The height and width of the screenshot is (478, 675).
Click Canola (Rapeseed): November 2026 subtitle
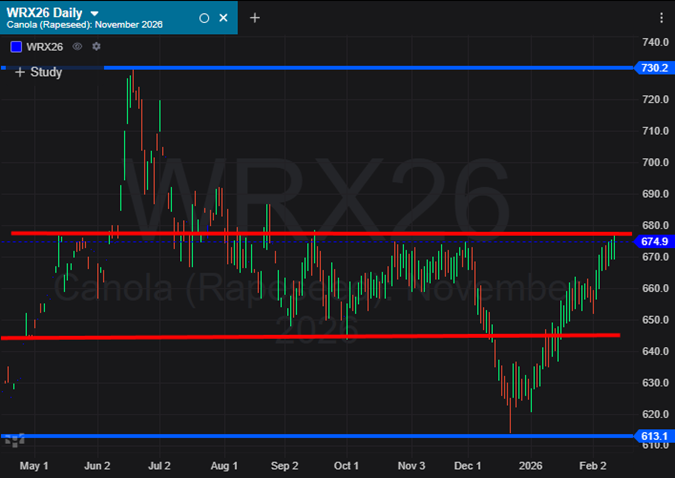(x=85, y=25)
